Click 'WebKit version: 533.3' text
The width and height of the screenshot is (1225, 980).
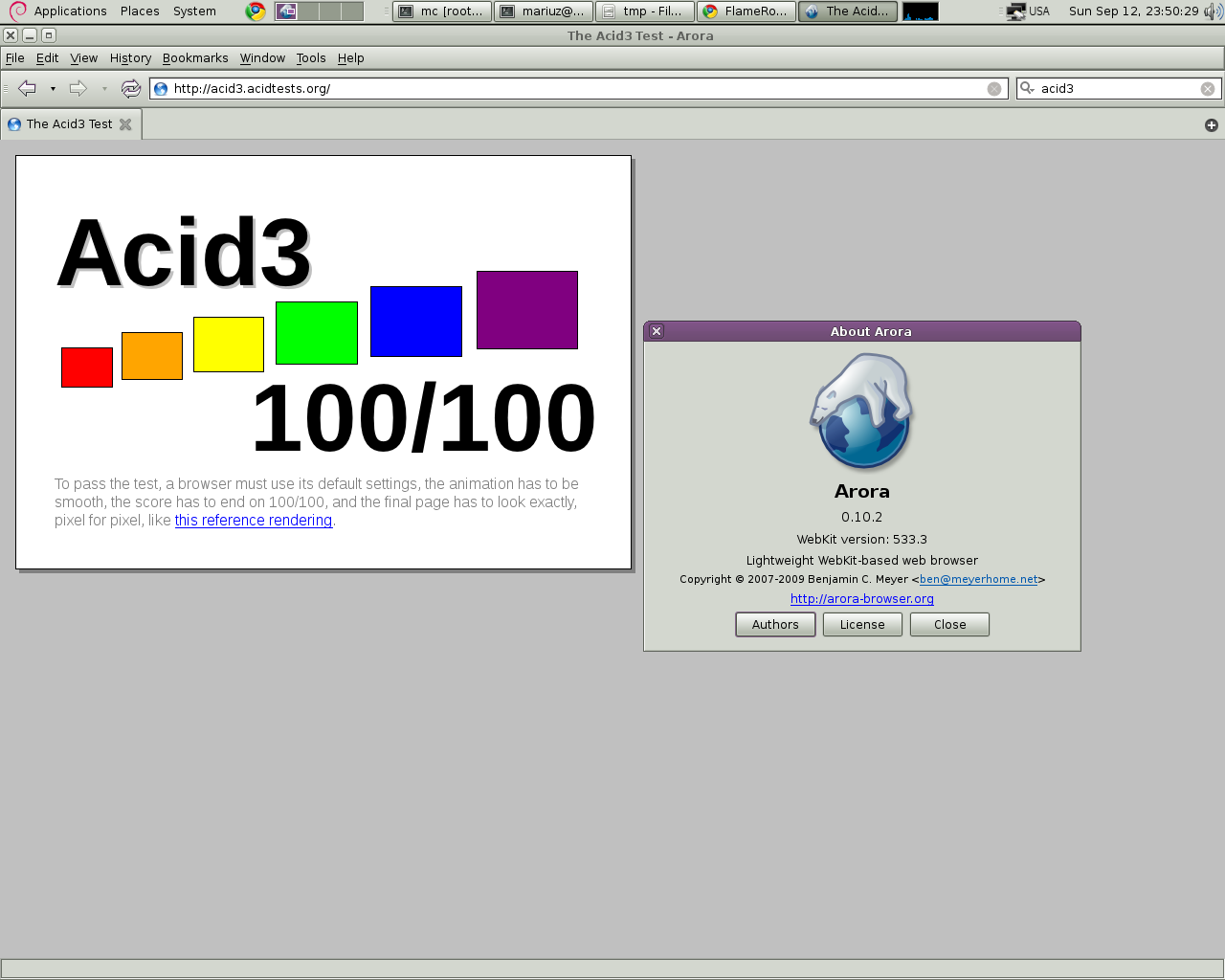tap(862, 540)
